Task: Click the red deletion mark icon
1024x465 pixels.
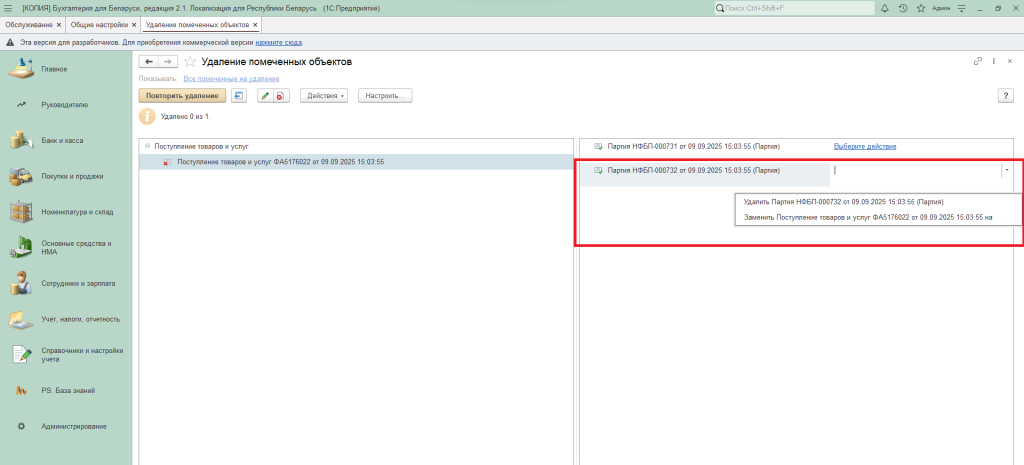Action: point(281,96)
